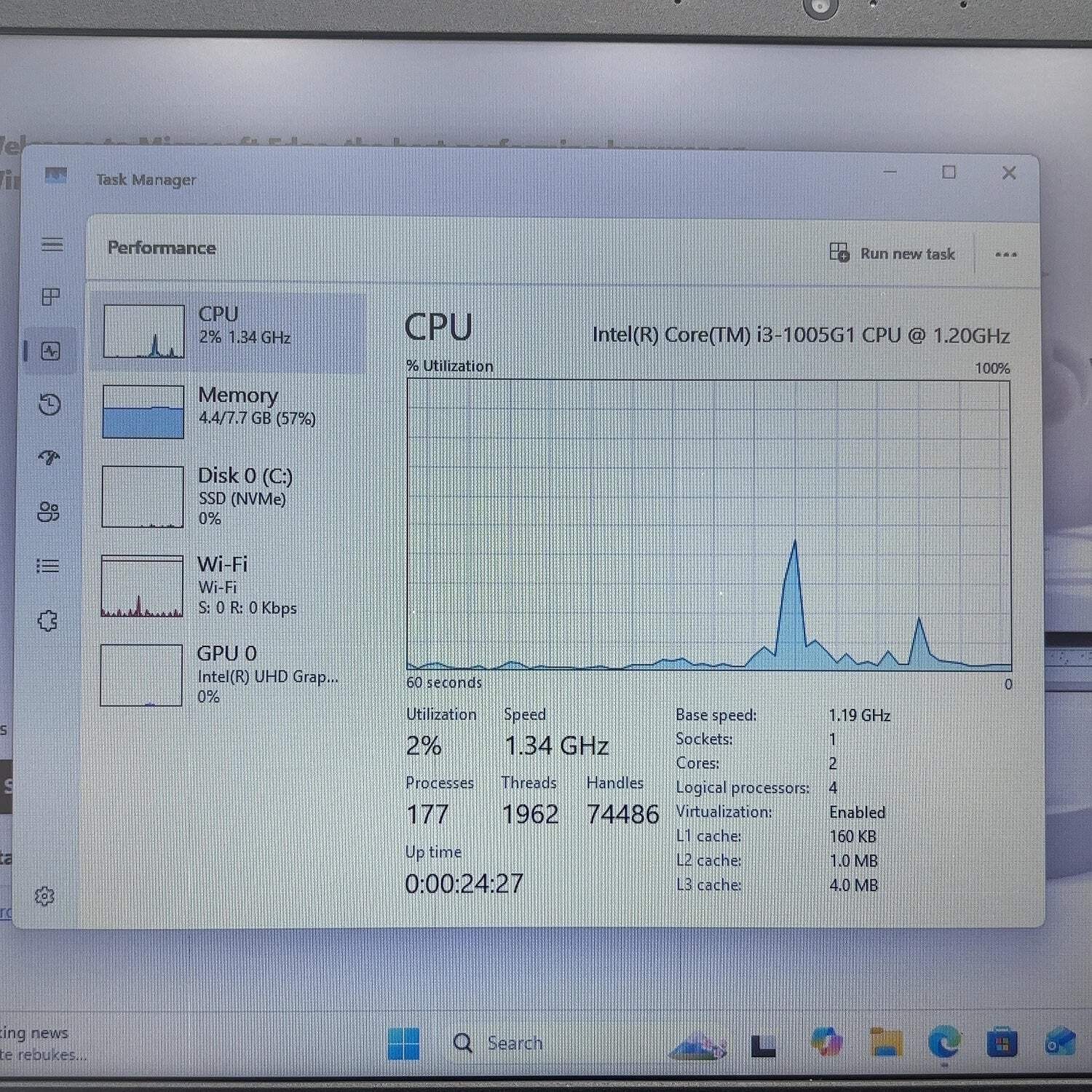1092x1092 pixels.
Task: Open Outlook from the taskbar
Action: pyautogui.click(x=1059, y=1042)
